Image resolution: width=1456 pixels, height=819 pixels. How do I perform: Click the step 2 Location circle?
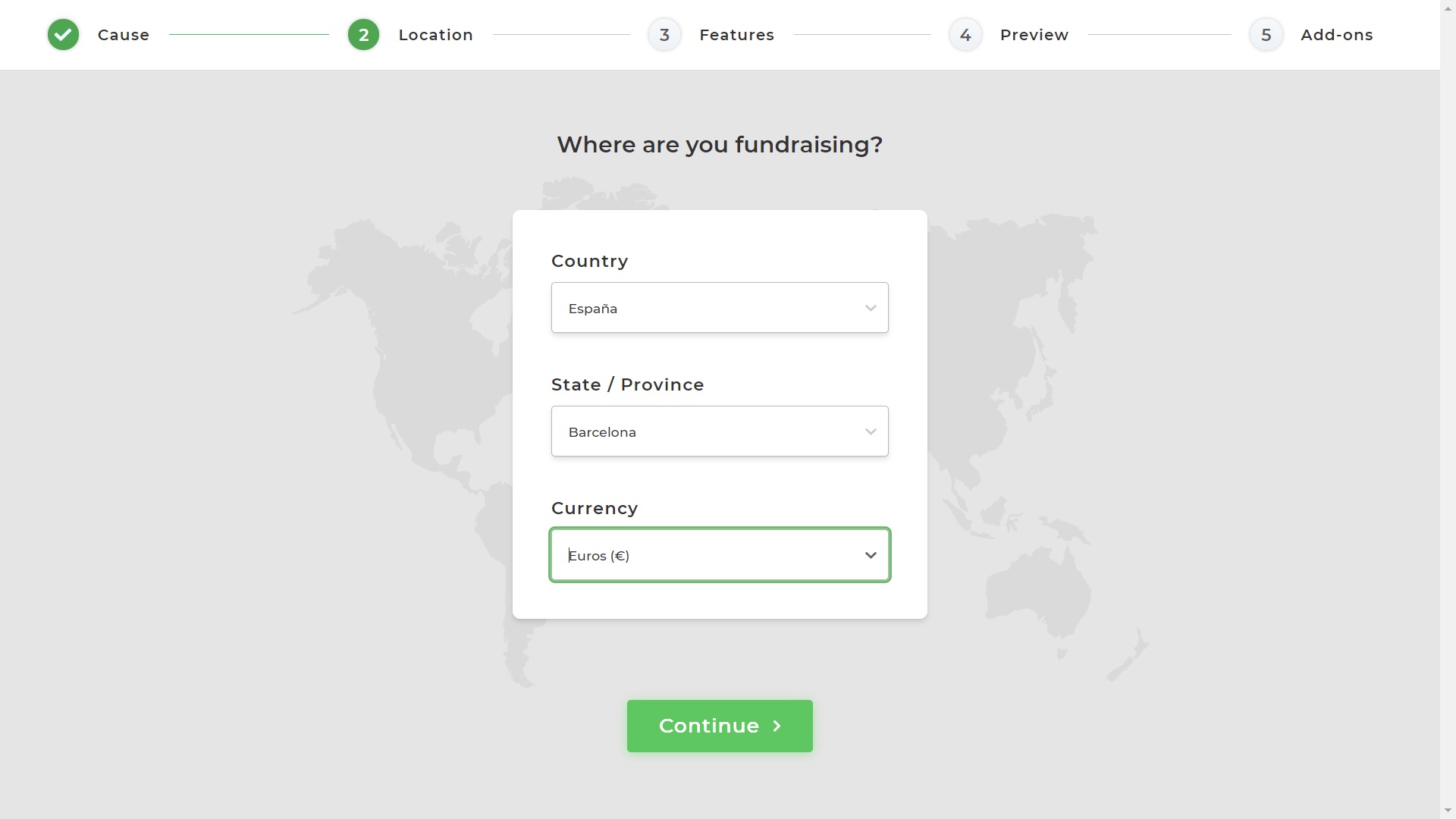[363, 35]
